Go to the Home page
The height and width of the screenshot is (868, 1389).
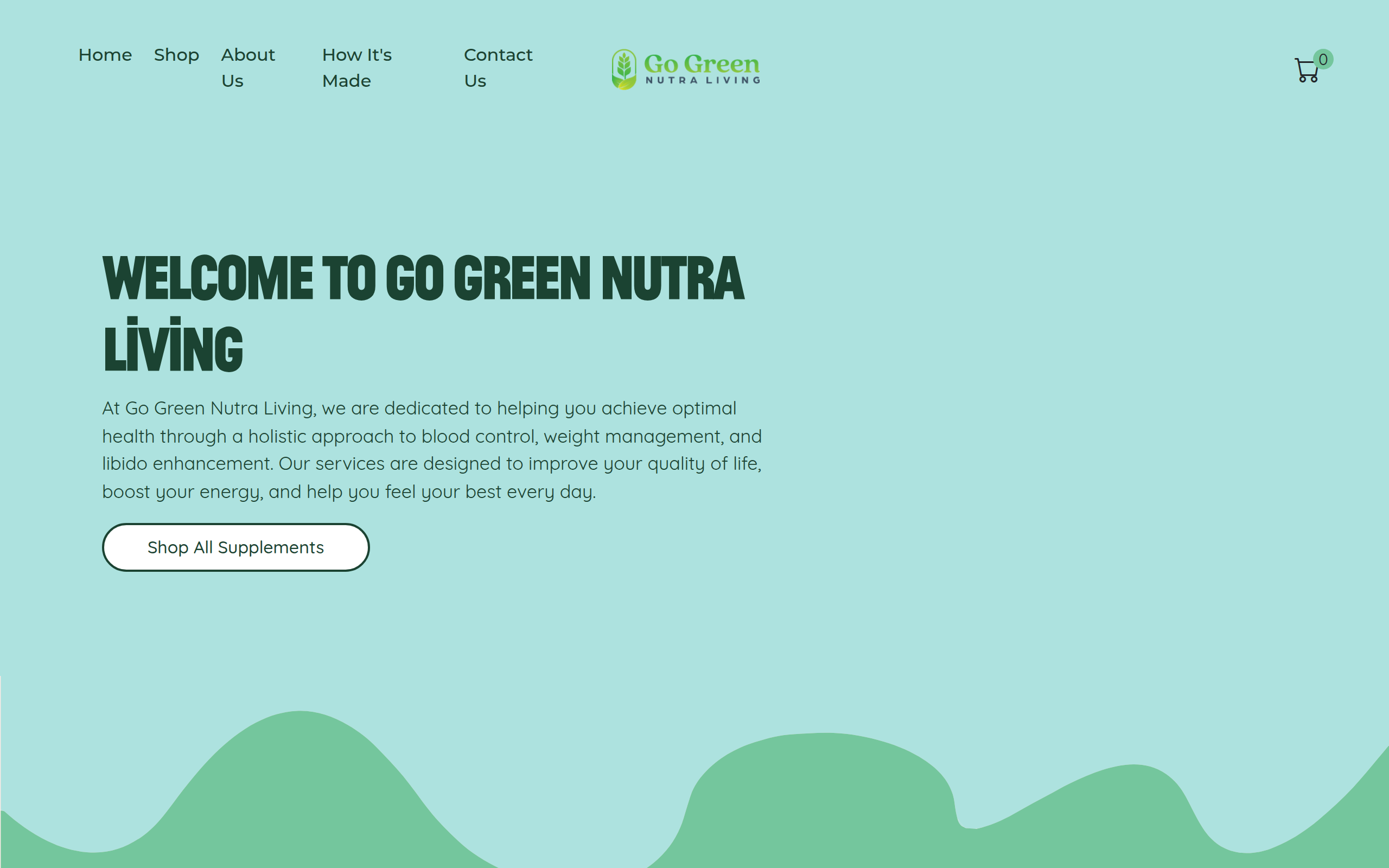tap(105, 55)
